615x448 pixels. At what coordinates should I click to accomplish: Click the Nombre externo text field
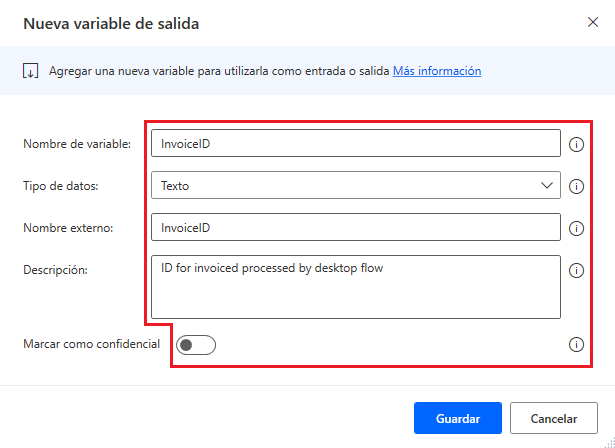click(x=355, y=228)
